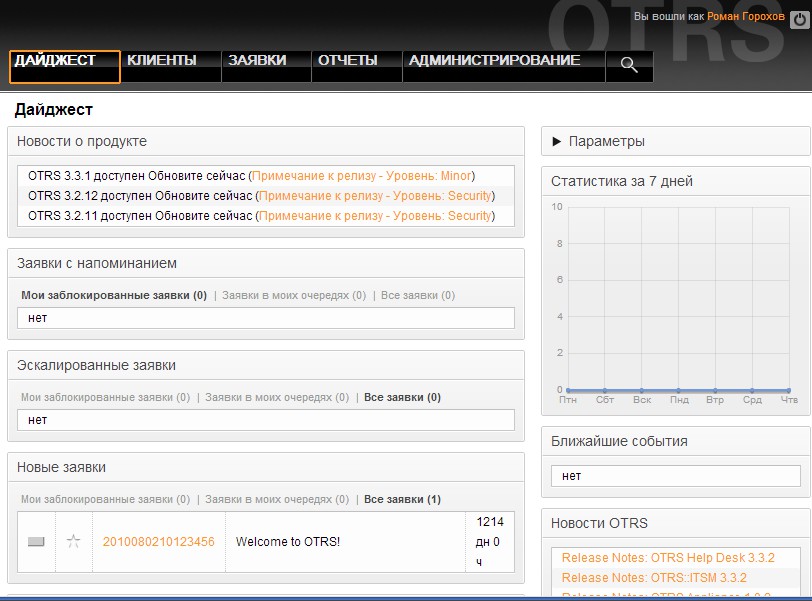Click the Welcome to OTRS! ticket title
The height and width of the screenshot is (601, 812).
tap(288, 541)
